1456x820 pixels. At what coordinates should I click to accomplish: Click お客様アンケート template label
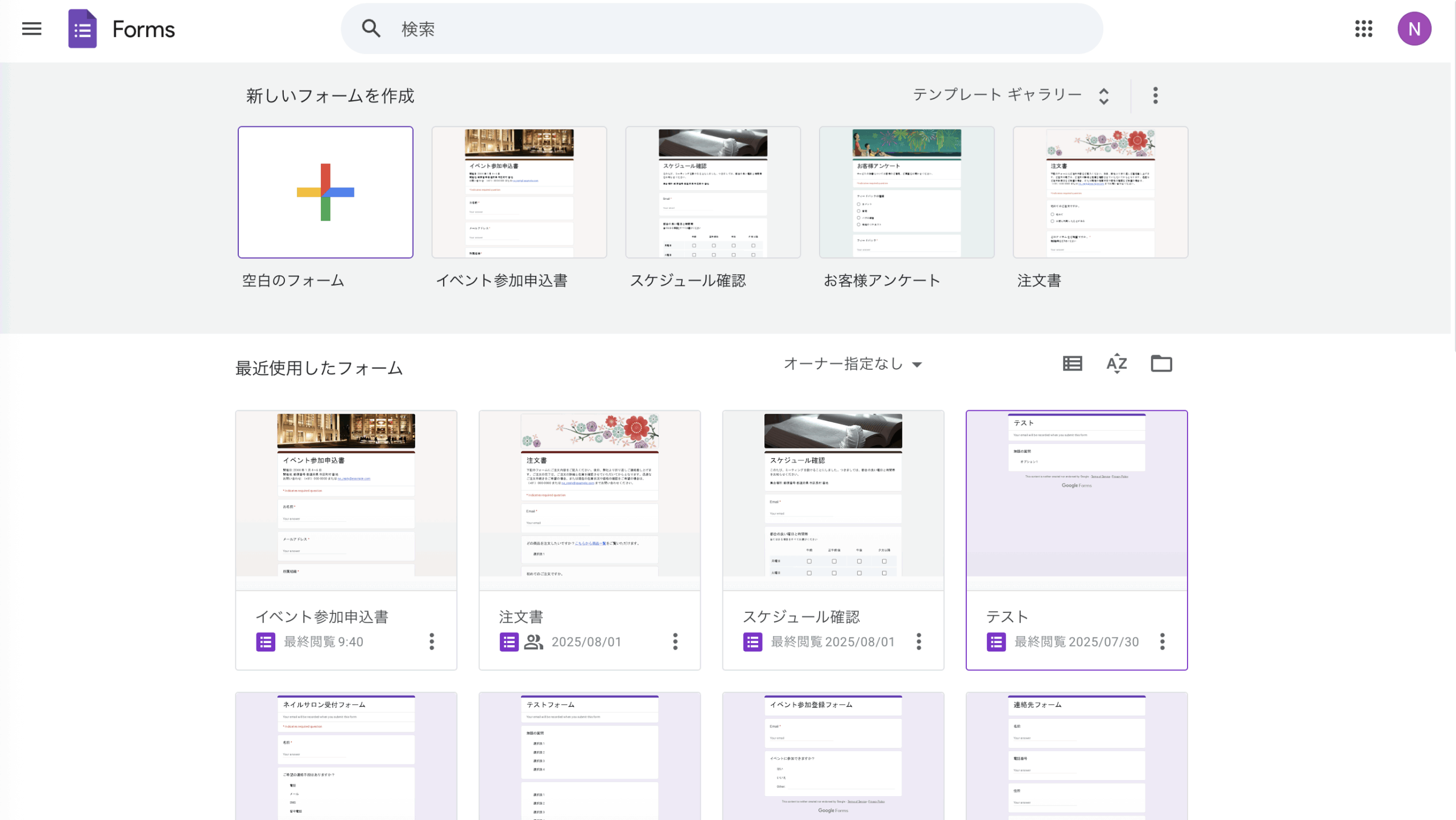pos(882,281)
